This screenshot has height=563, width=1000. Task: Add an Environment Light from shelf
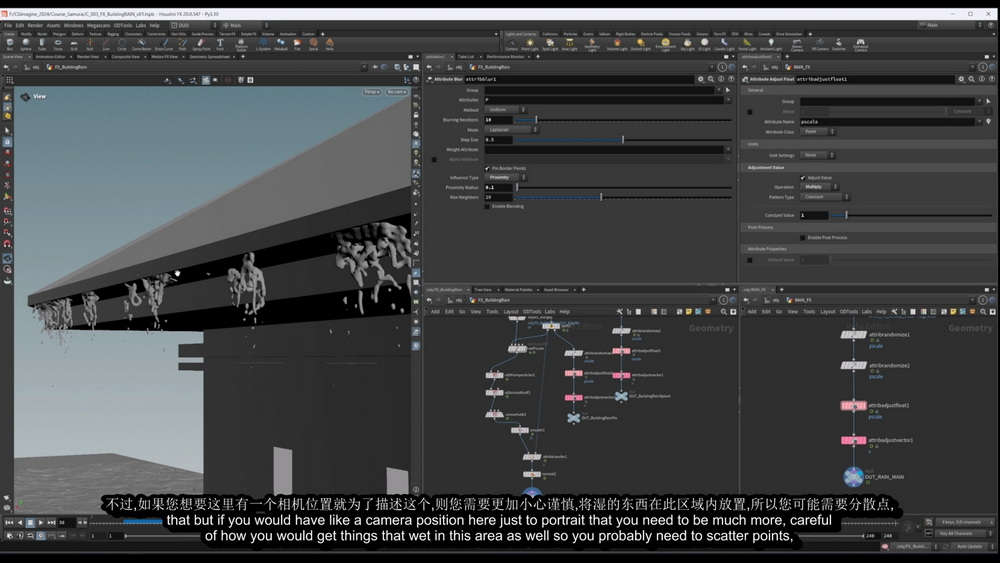(x=665, y=45)
